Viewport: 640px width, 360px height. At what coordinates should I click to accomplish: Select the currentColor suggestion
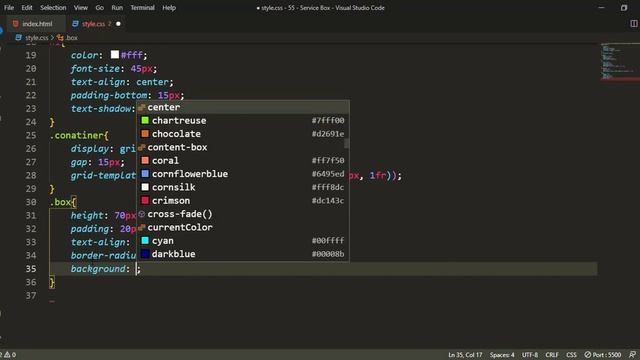tap(243, 227)
